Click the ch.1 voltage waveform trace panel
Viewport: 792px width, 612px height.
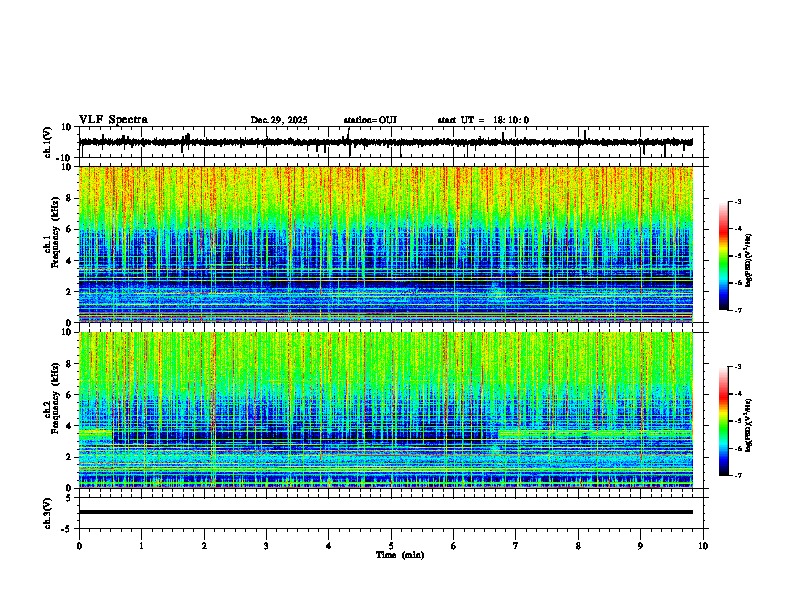point(391,142)
